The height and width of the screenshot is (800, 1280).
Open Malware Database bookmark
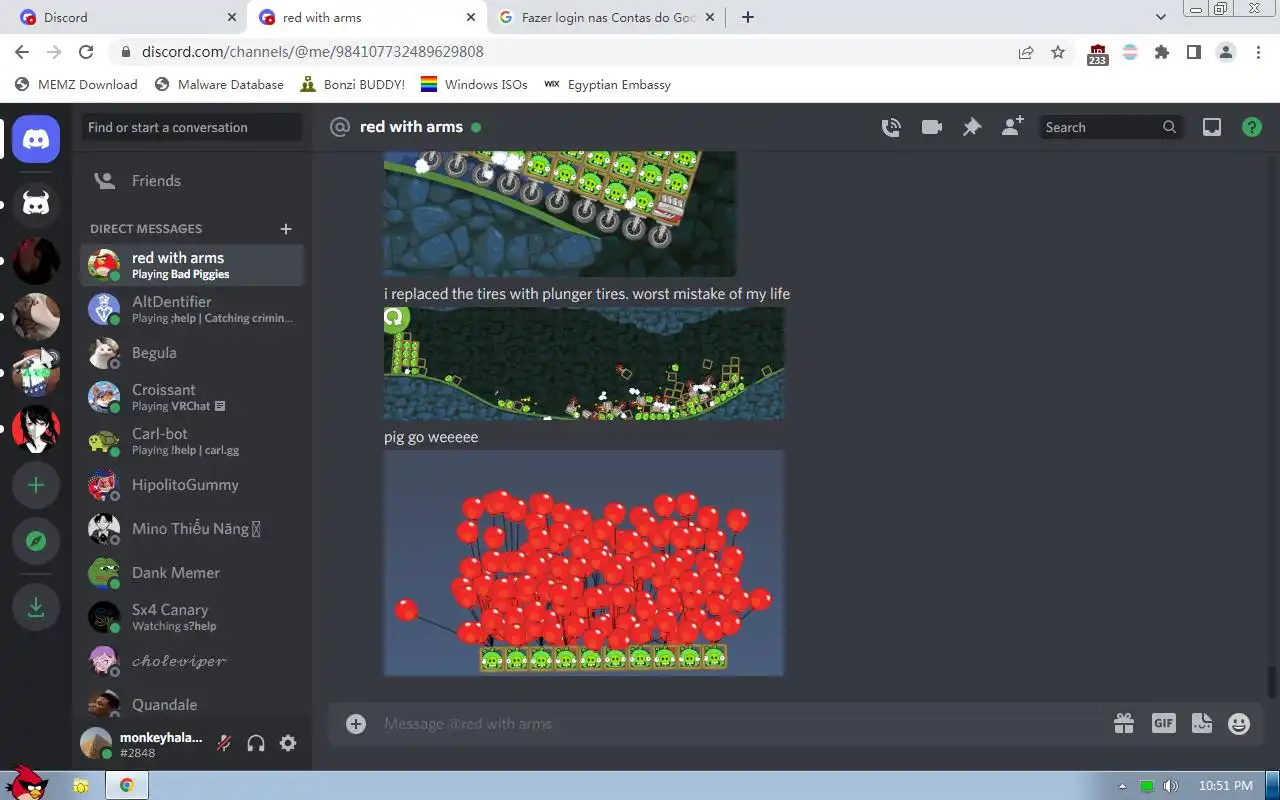tap(220, 85)
